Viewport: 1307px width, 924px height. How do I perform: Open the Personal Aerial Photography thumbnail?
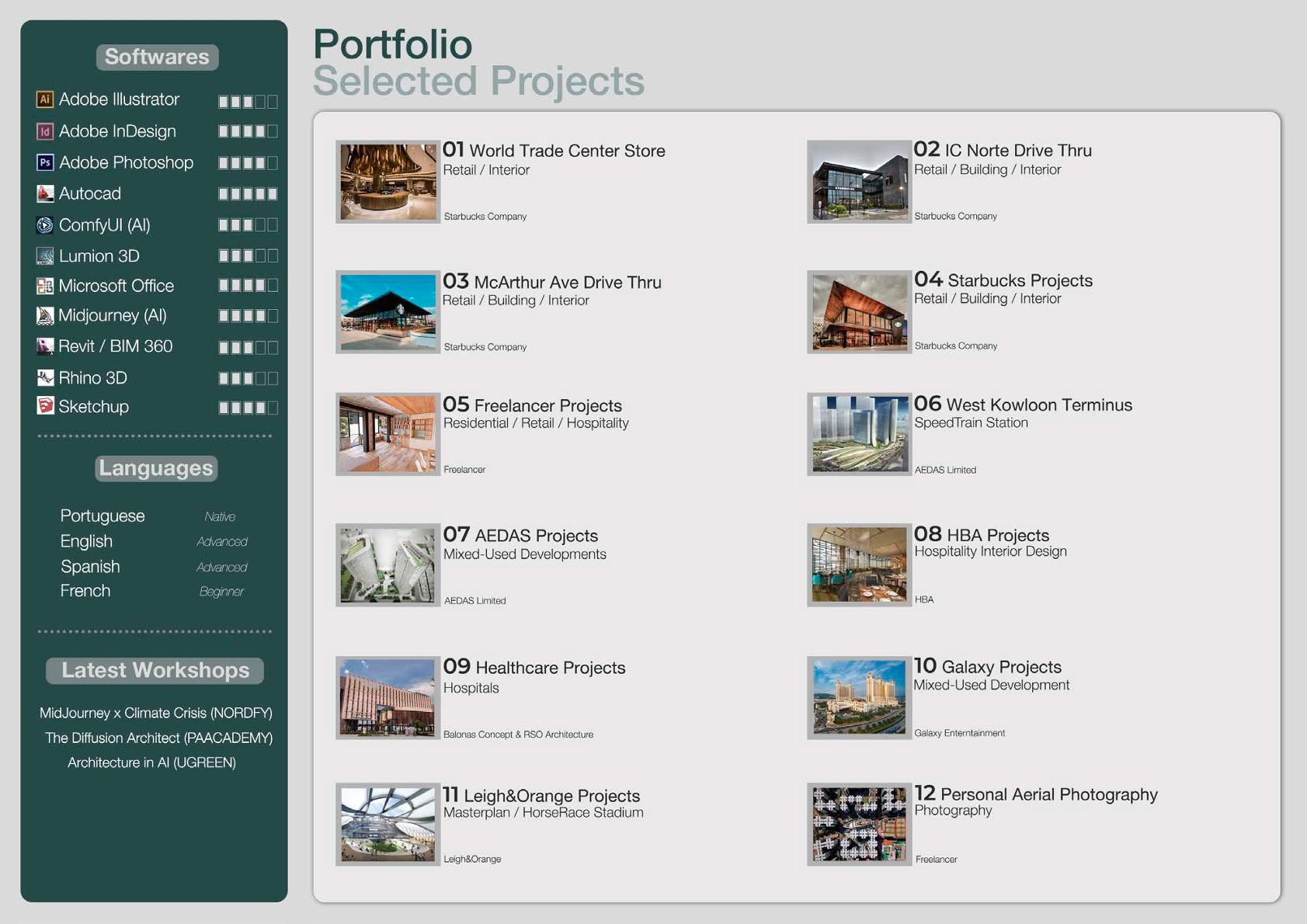pyautogui.click(x=859, y=825)
